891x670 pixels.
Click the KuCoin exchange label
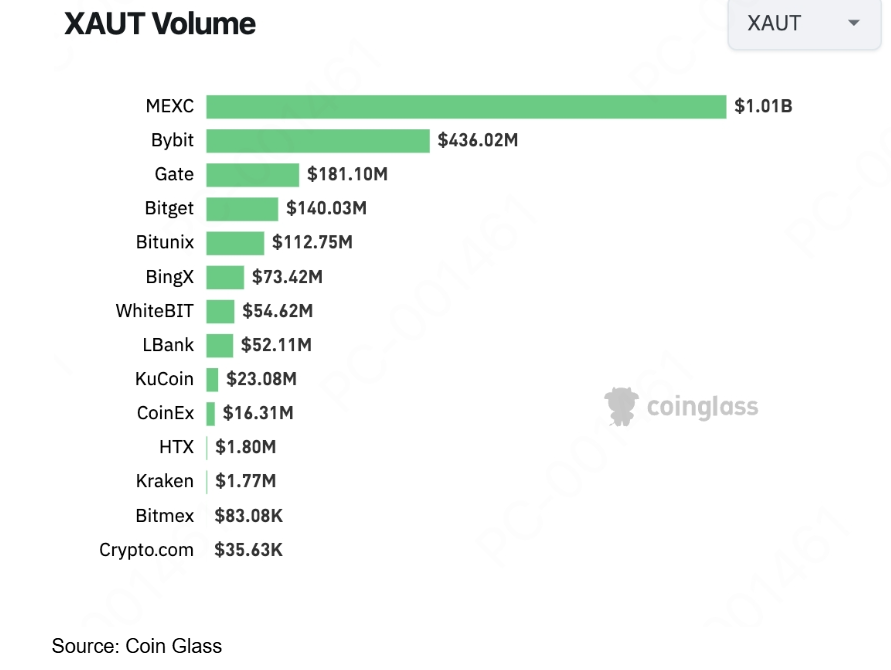click(164, 379)
